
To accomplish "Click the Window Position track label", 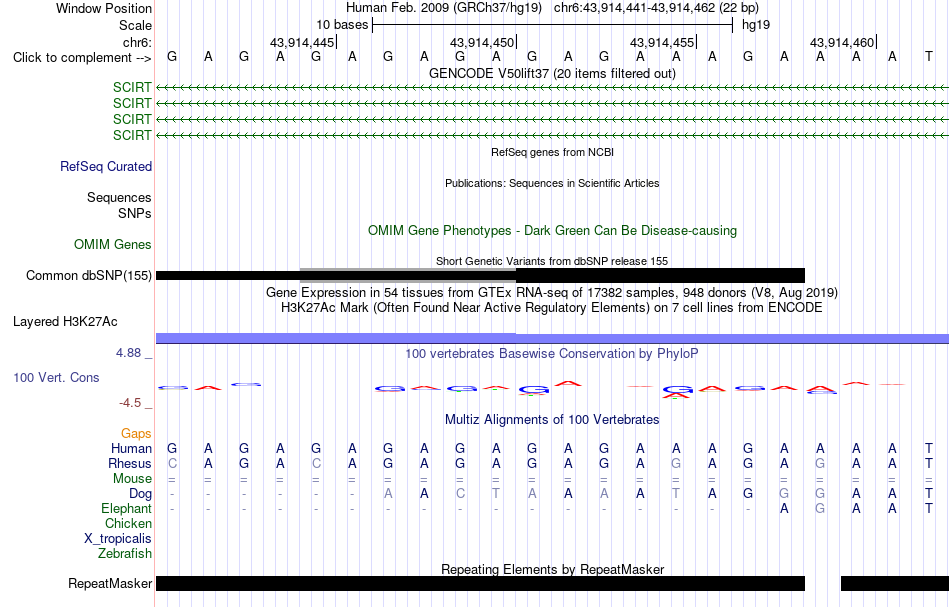I will pyautogui.click(x=104, y=8).
